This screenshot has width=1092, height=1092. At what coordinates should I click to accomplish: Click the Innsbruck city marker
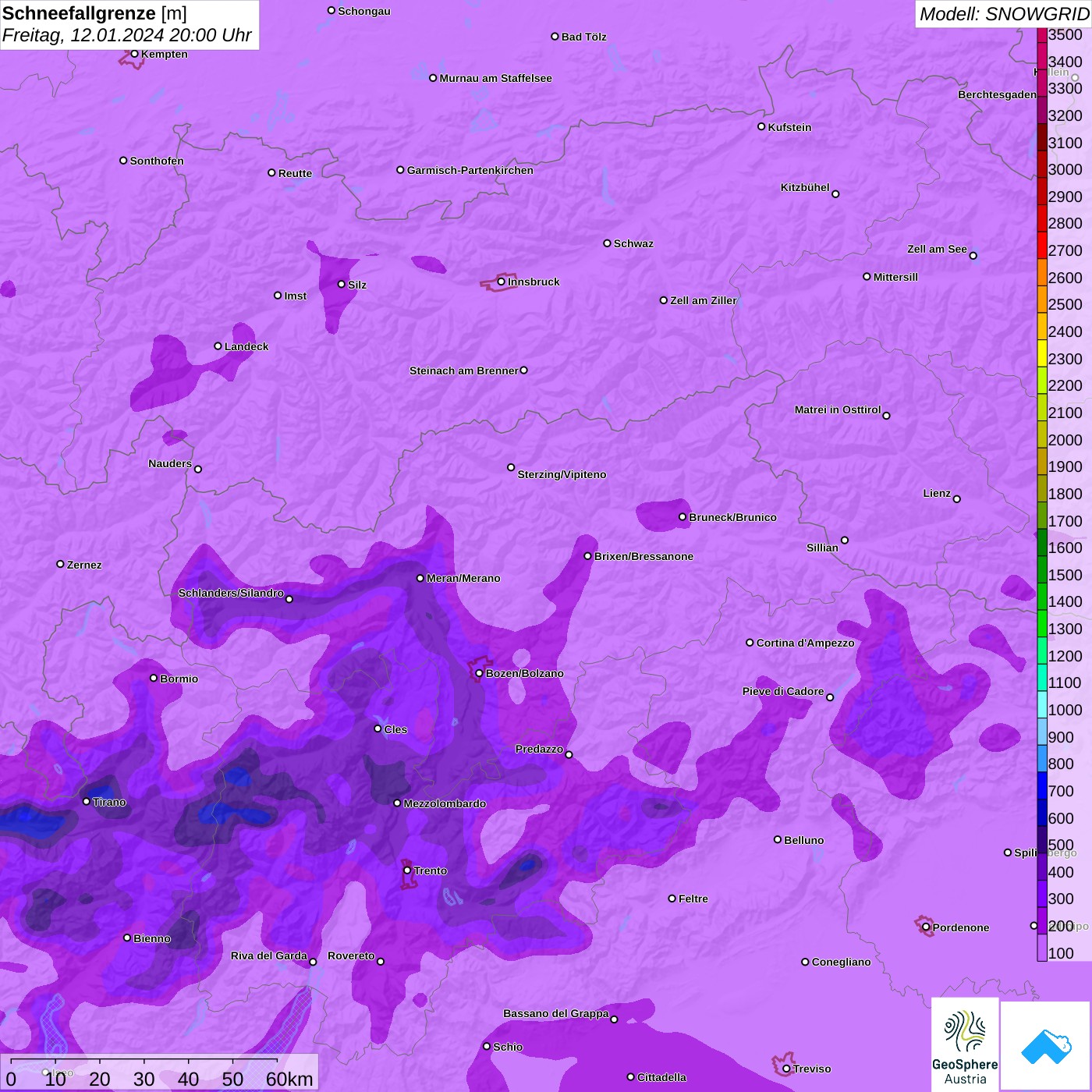point(501,282)
